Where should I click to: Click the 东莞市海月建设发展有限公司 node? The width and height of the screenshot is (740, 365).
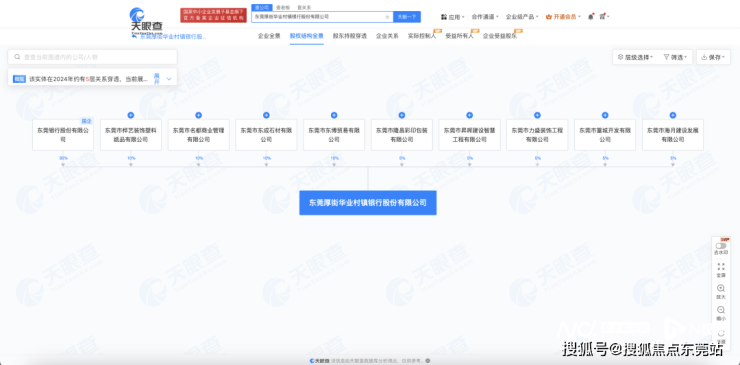click(673, 135)
